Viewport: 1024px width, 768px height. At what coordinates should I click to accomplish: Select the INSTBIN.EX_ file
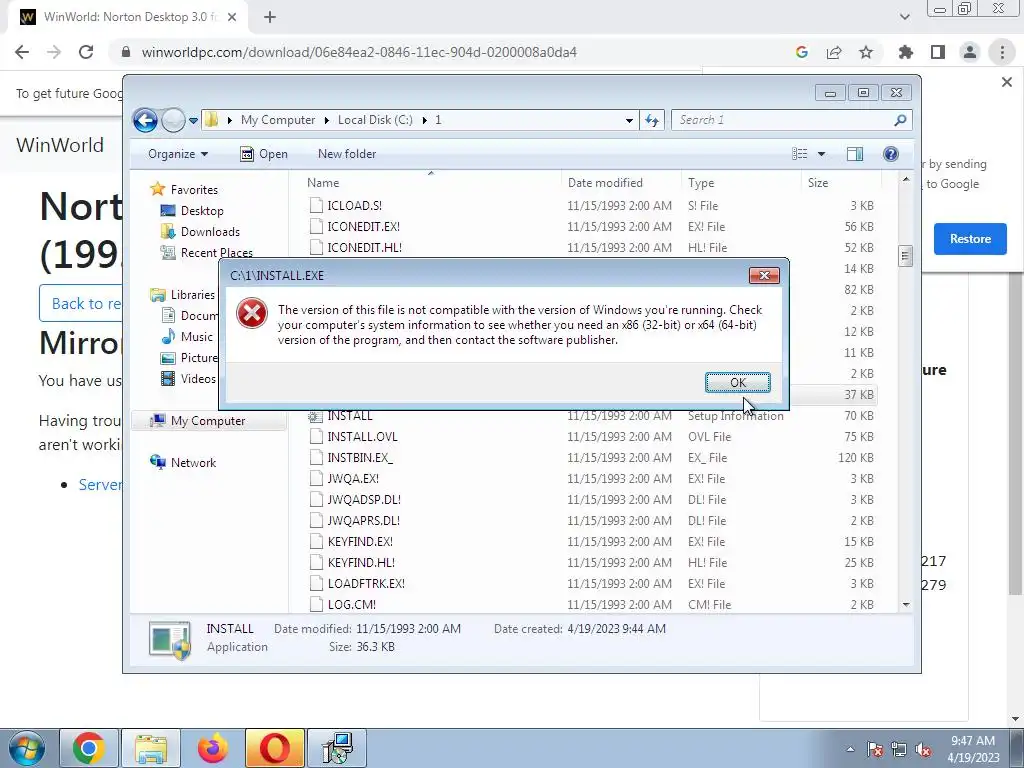click(360, 458)
